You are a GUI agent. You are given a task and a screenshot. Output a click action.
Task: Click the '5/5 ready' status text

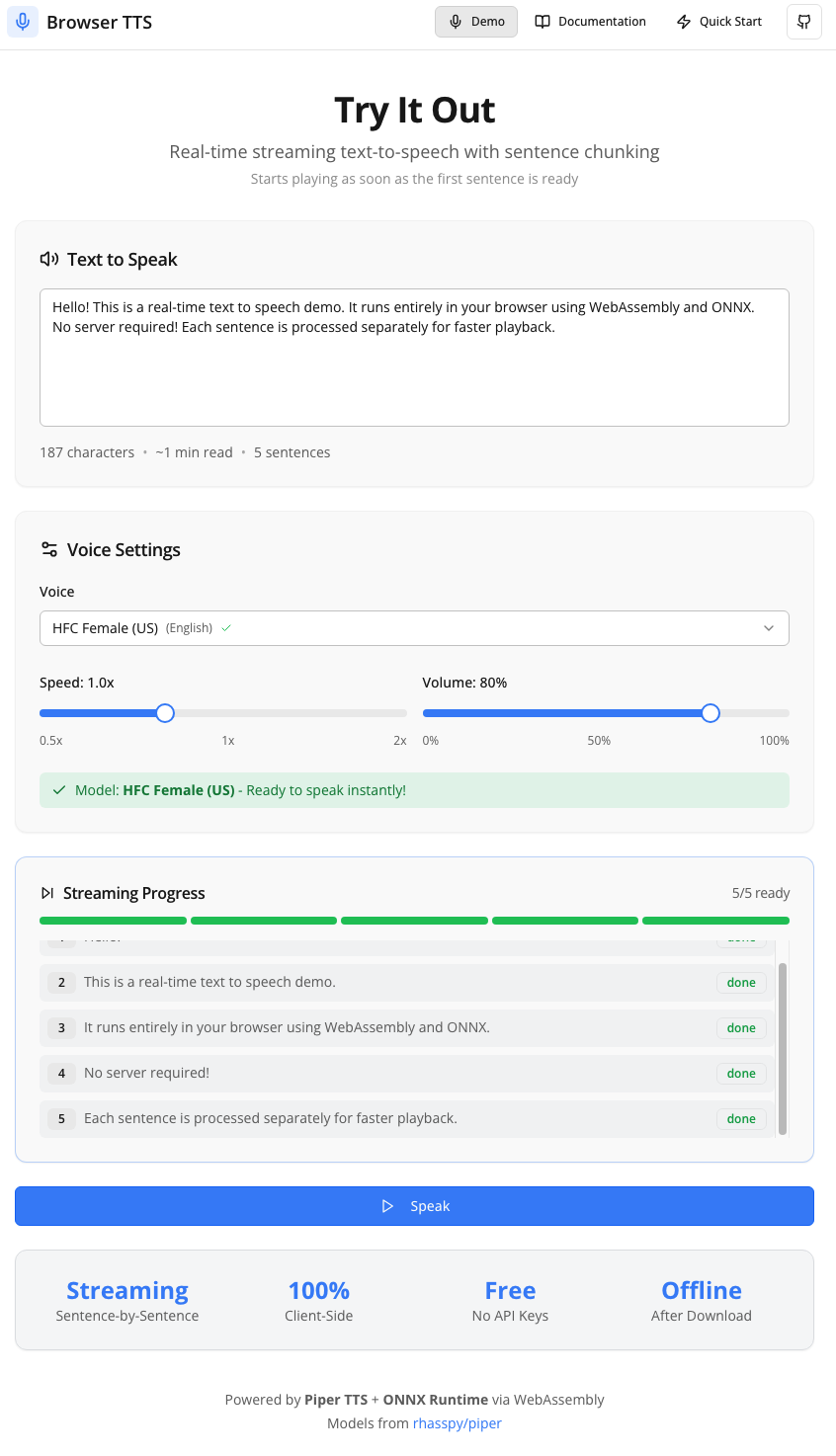[761, 893]
